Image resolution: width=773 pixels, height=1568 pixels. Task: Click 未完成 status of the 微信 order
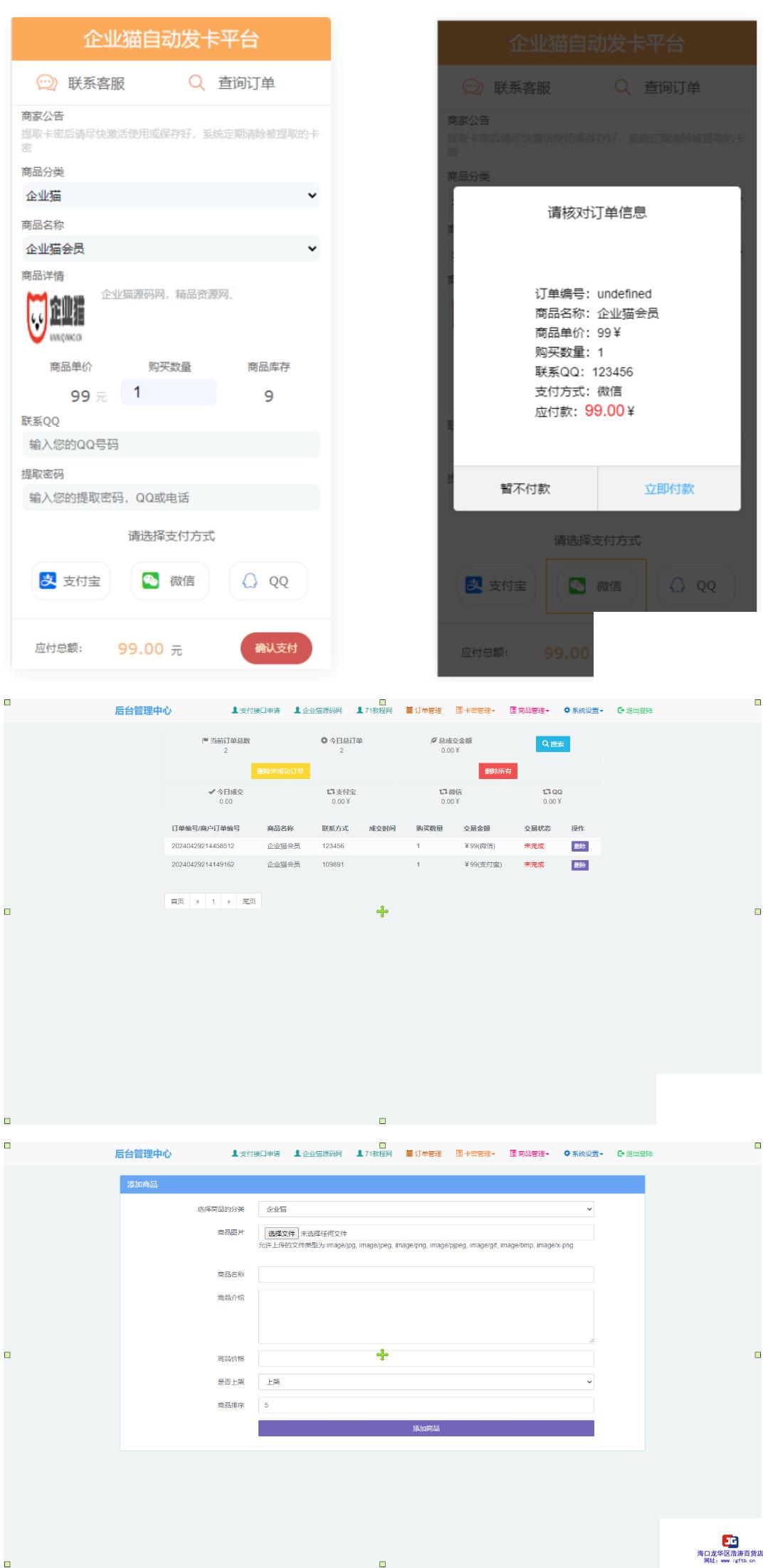click(x=534, y=847)
